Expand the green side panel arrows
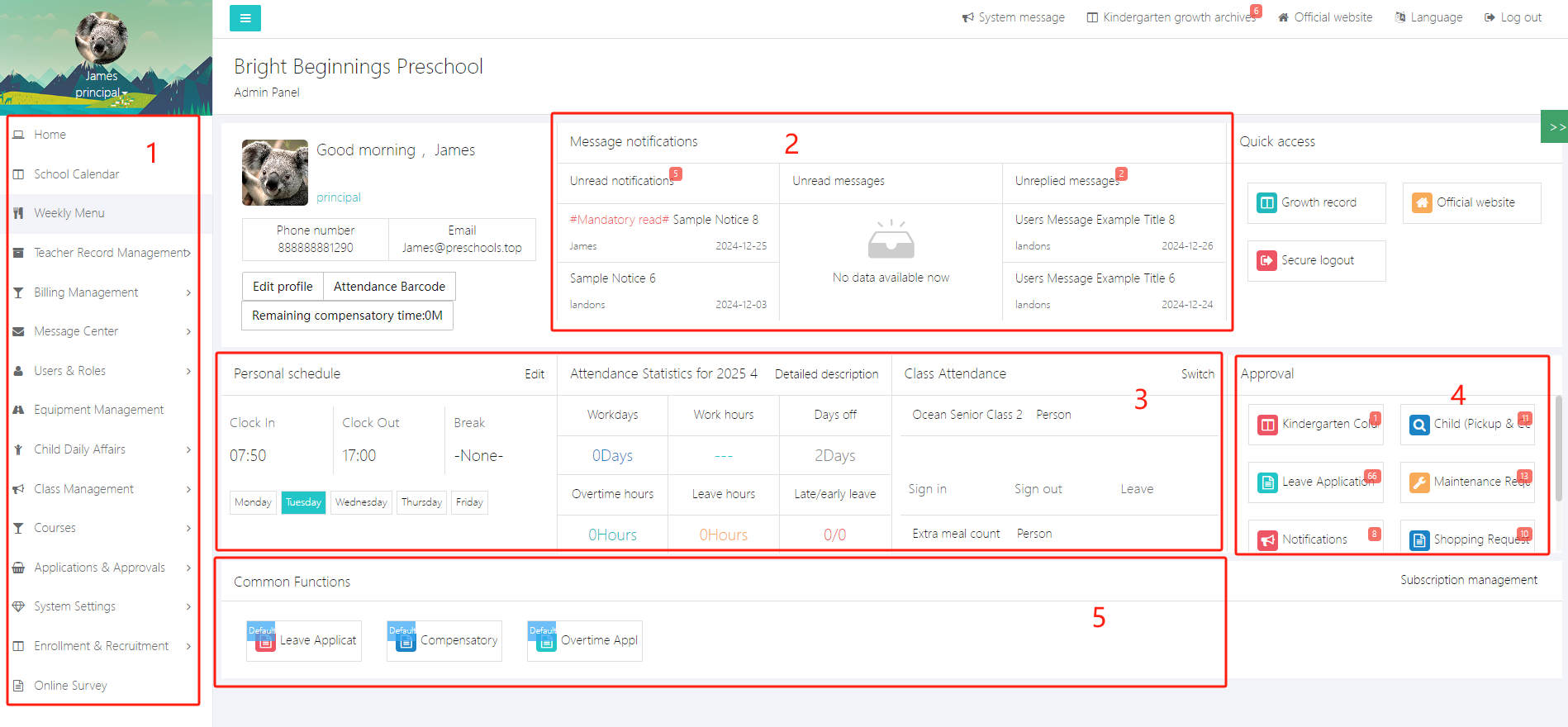 coord(1556,126)
